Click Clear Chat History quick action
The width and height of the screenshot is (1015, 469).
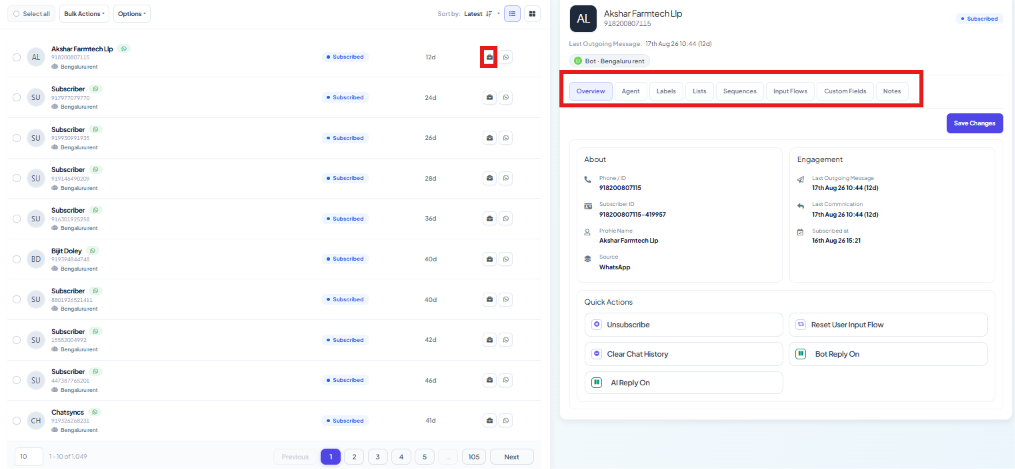point(684,354)
